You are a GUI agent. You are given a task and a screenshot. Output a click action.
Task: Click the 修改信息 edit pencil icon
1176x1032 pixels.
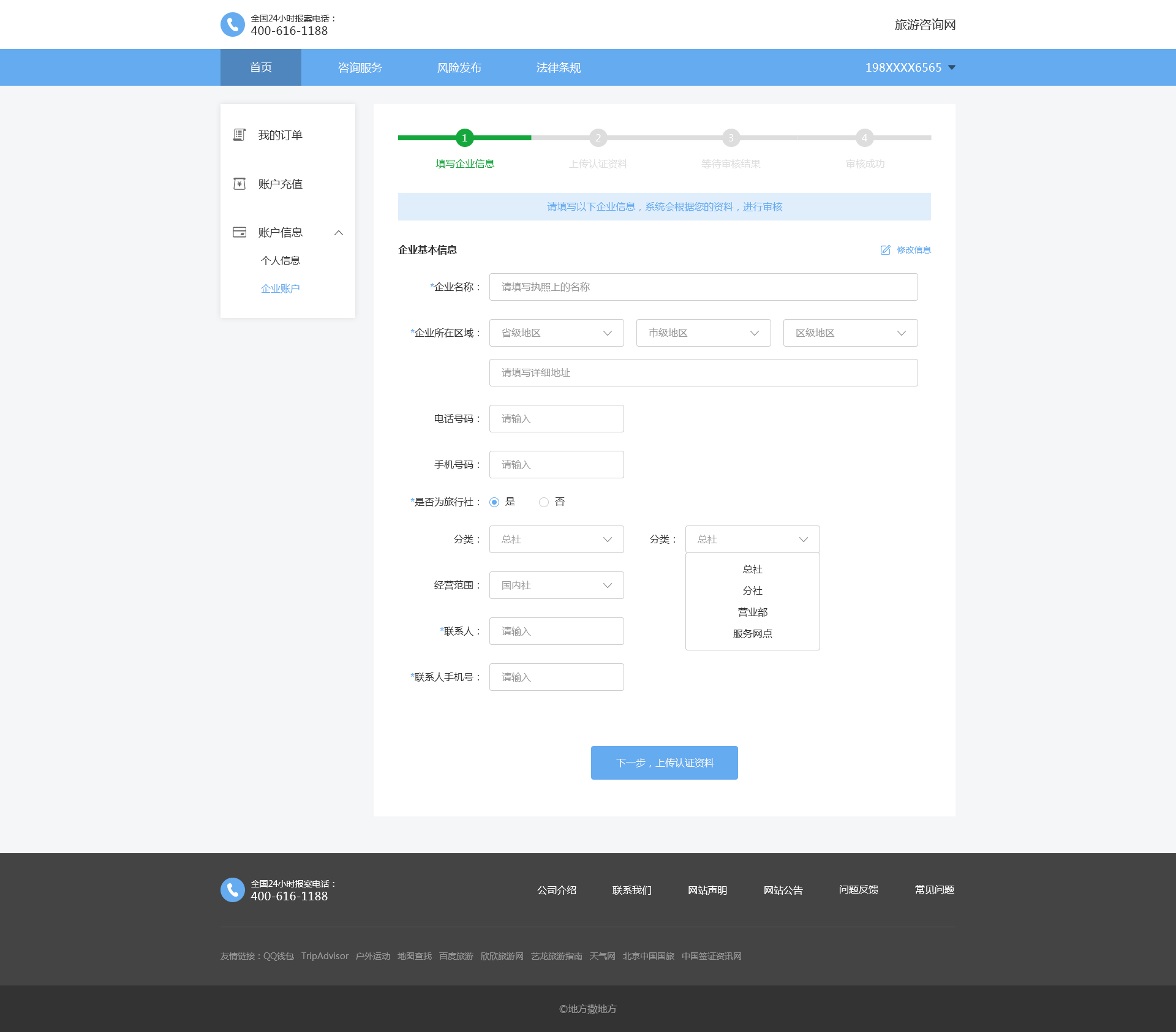coord(885,250)
